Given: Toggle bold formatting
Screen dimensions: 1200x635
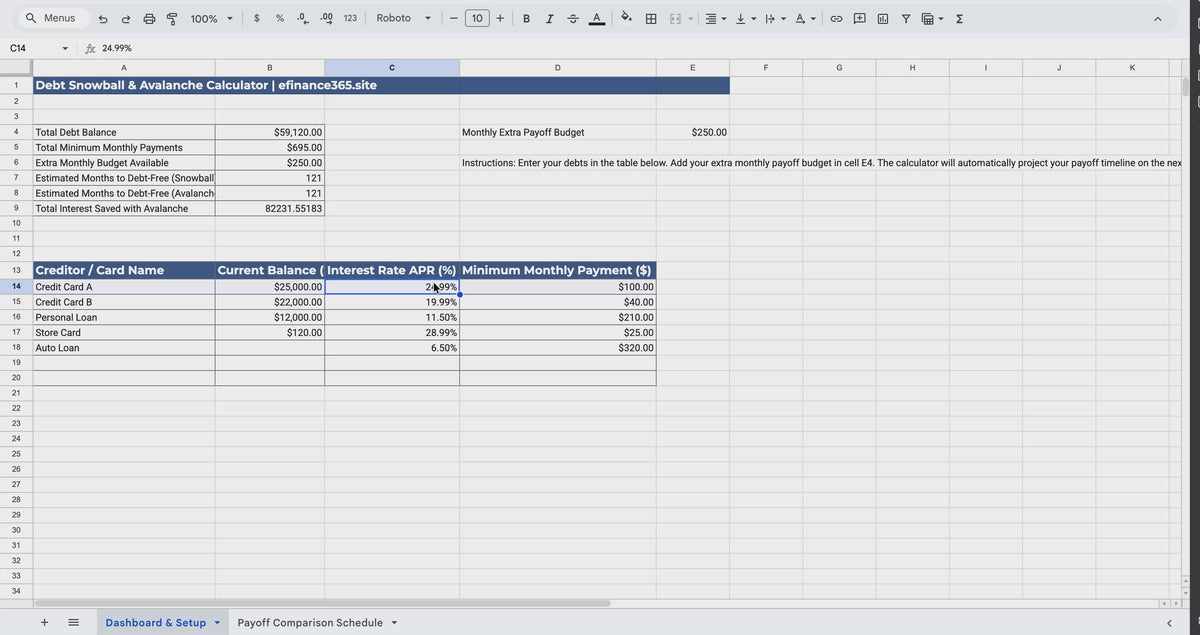Looking at the screenshot, I should [526, 18].
